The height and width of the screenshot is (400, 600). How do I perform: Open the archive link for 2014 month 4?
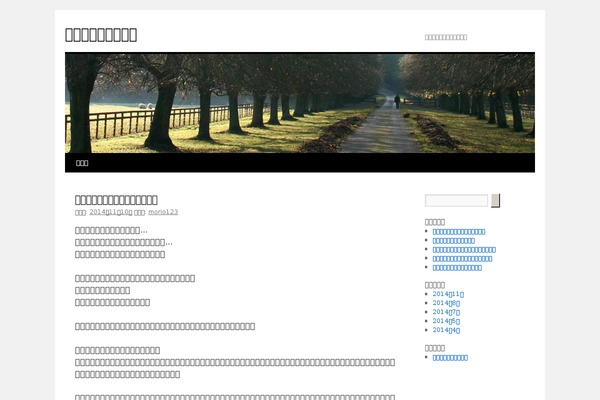(x=446, y=330)
